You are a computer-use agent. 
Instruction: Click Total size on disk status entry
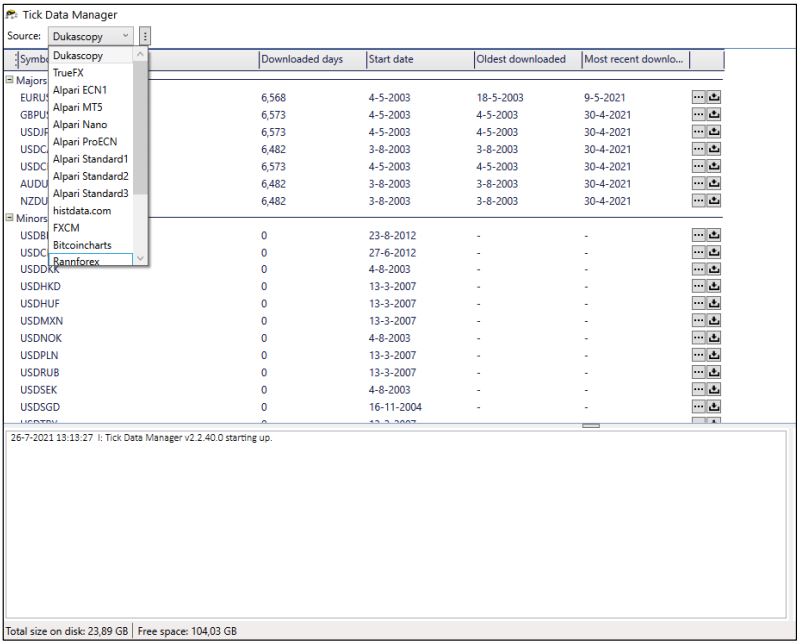[67, 631]
